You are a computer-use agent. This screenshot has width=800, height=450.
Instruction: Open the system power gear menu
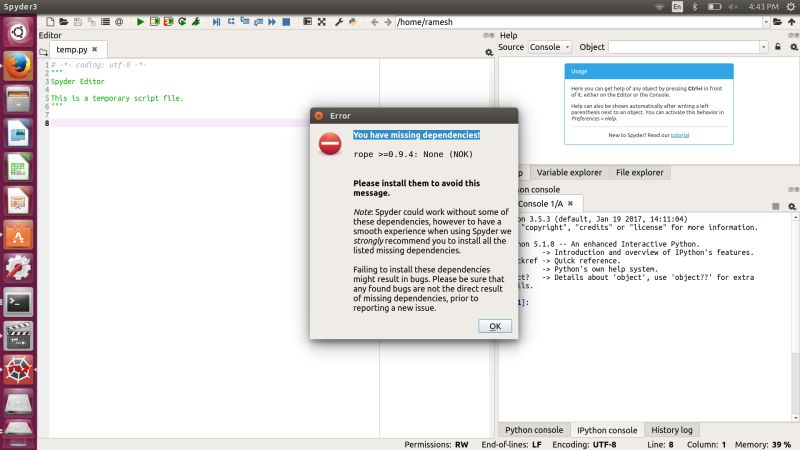pos(790,7)
